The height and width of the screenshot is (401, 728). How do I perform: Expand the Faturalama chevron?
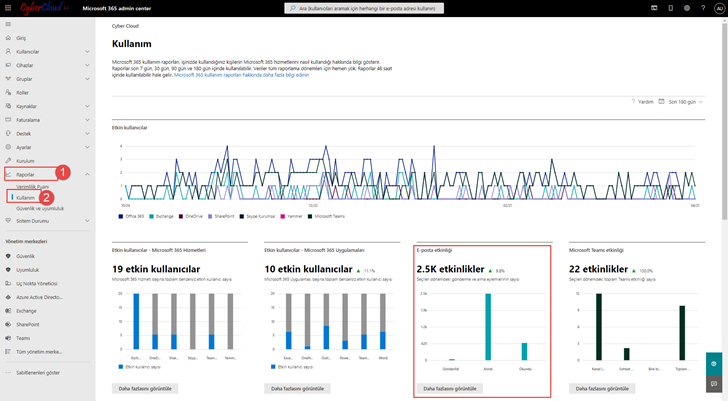click(87, 120)
